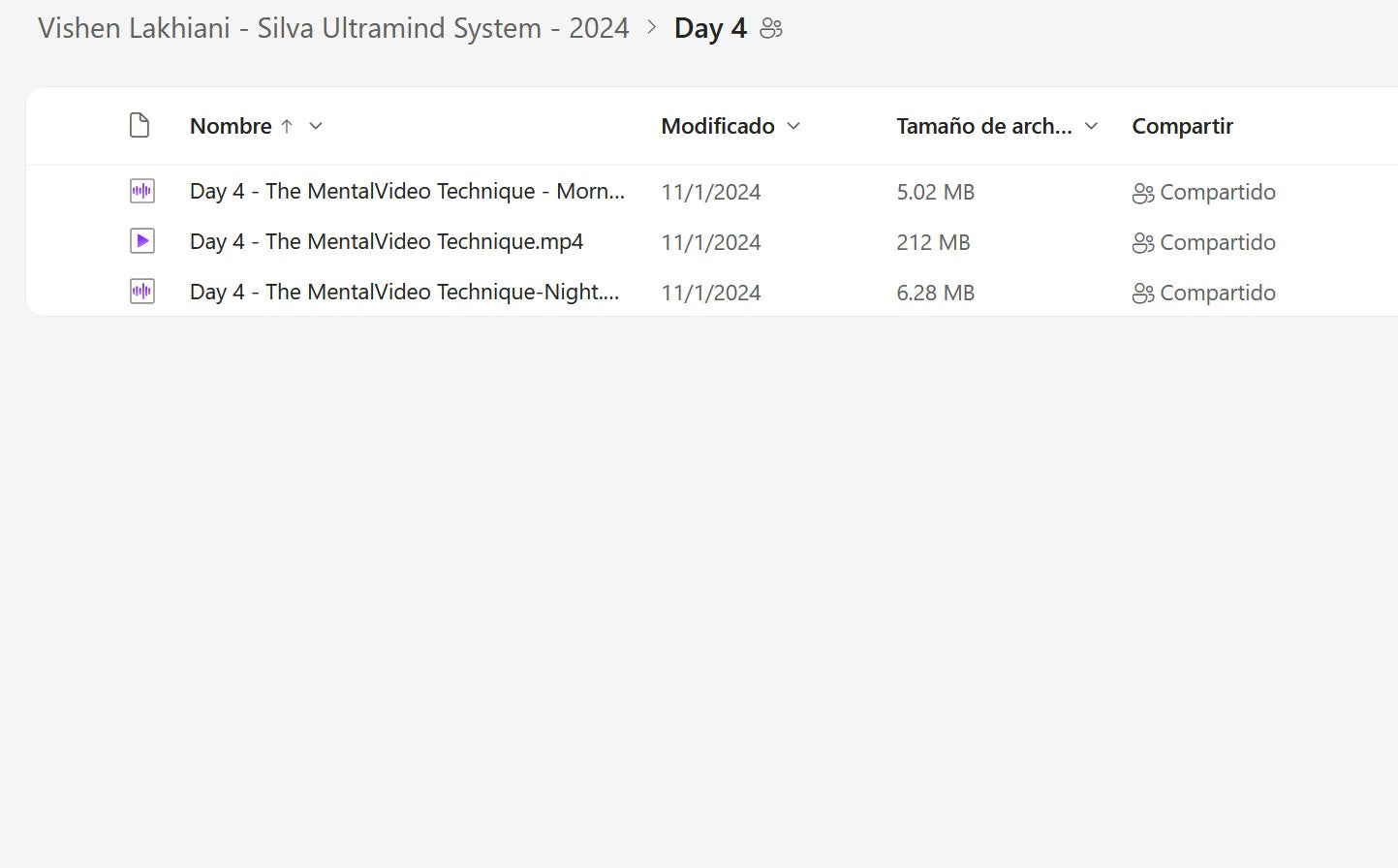Open Day 4 MentalVideo Technique-Night audio file

pyautogui.click(x=404, y=292)
